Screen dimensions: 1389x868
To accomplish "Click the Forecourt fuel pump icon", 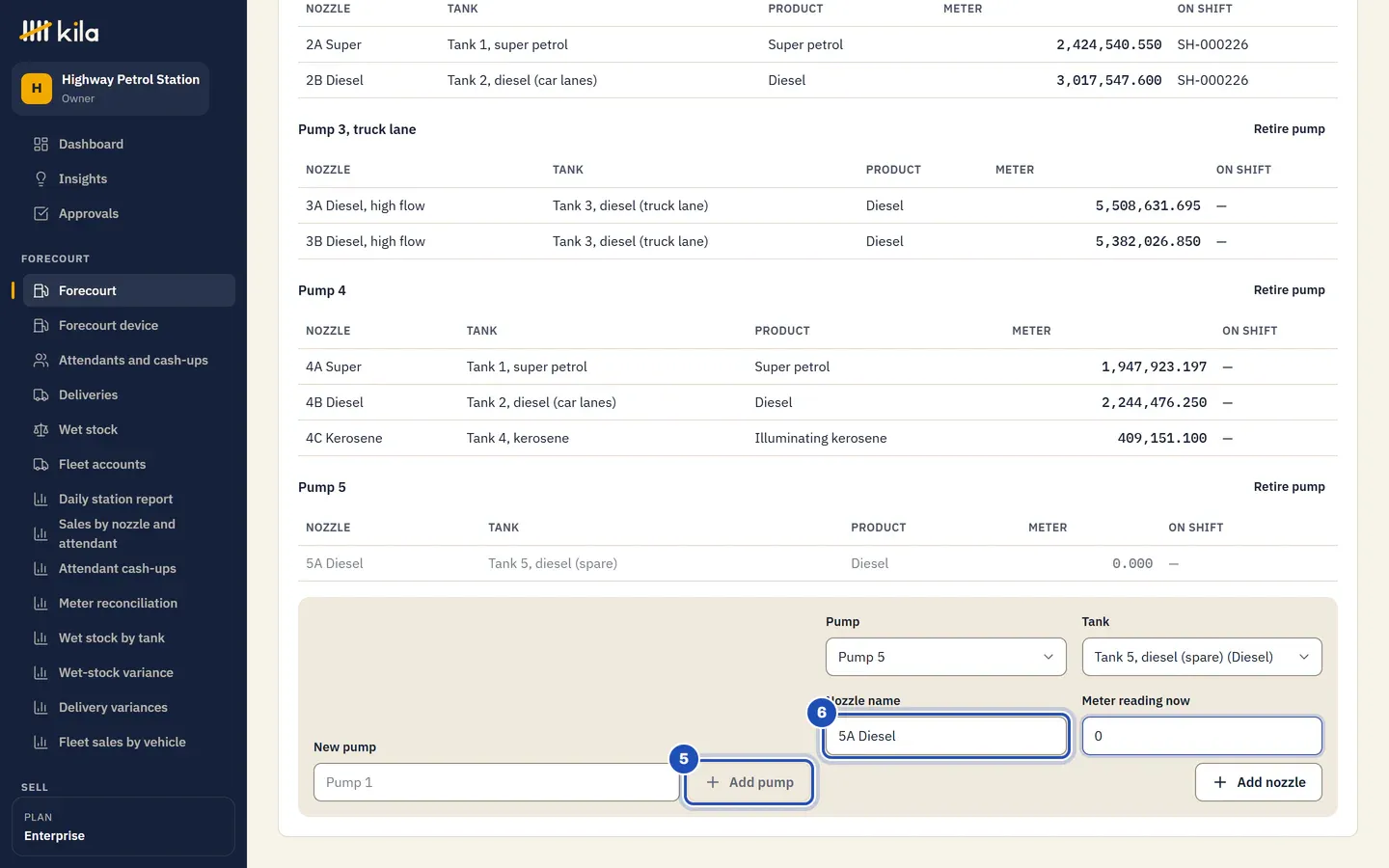I will (x=41, y=290).
